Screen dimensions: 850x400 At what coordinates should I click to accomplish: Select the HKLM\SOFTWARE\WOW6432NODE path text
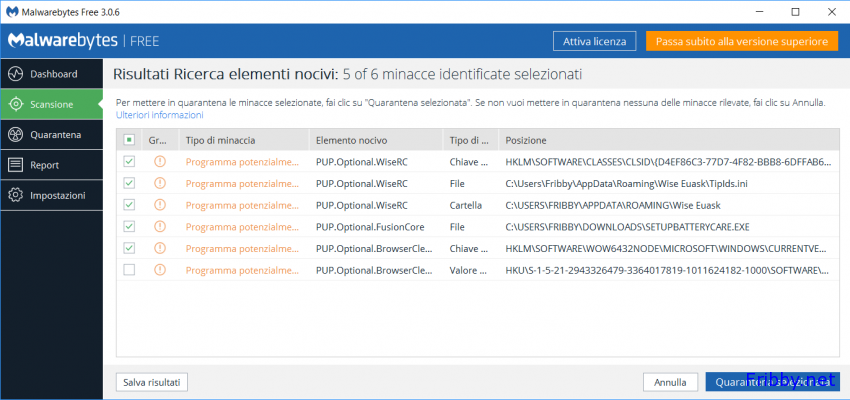[x=666, y=248]
